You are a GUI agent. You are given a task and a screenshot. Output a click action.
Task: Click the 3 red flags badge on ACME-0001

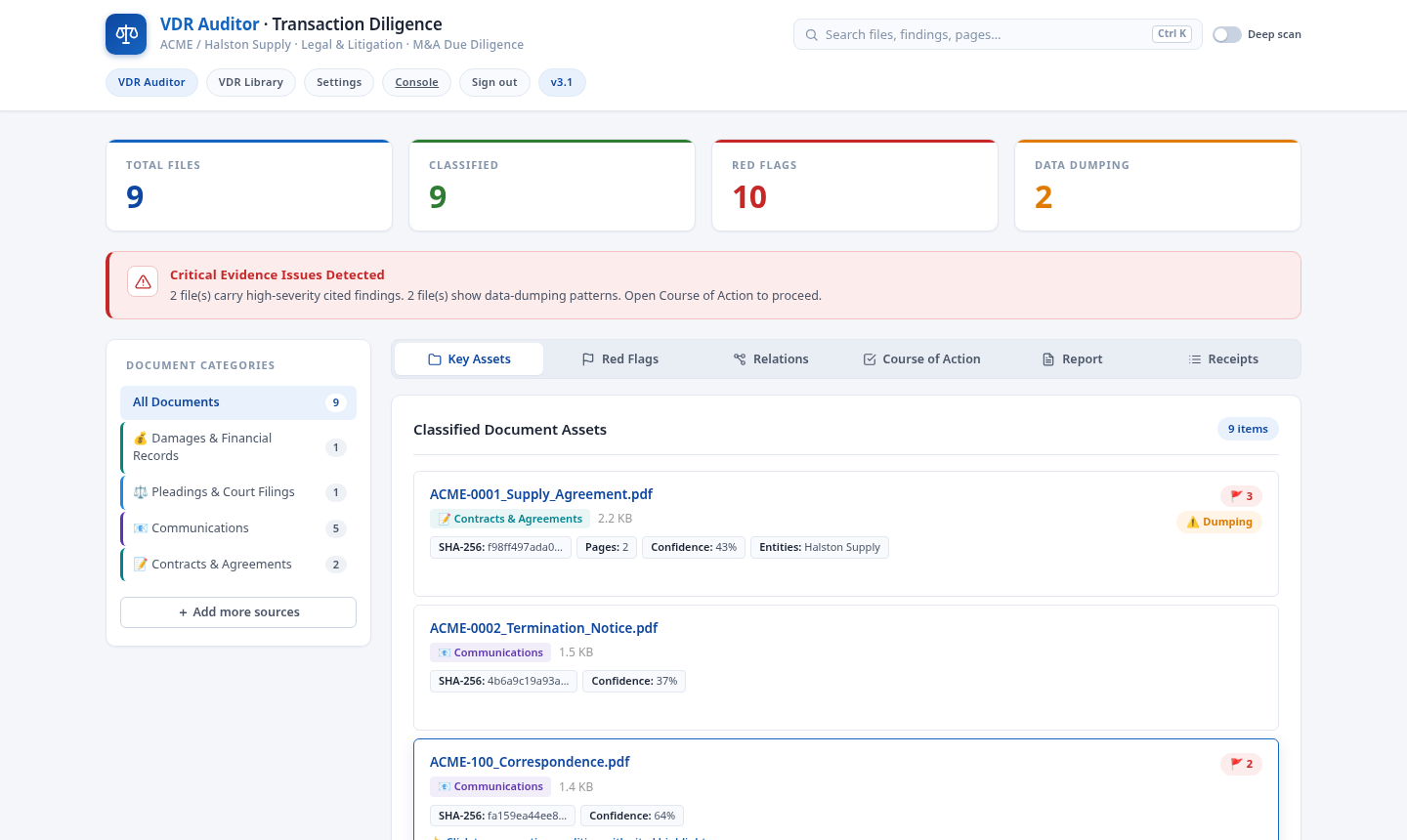[x=1241, y=496]
